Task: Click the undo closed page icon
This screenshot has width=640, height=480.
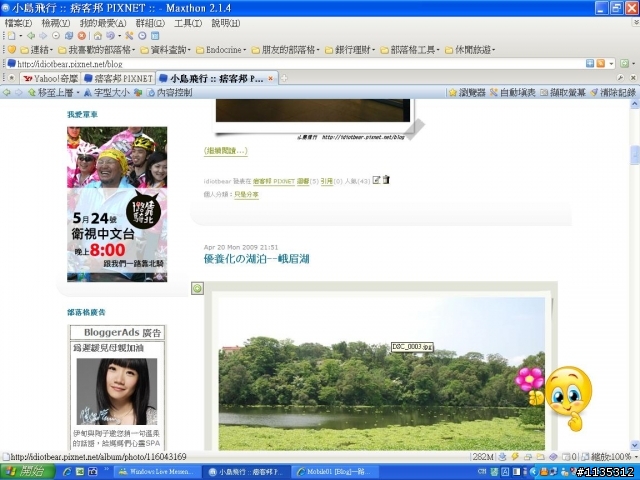Action: pos(110,36)
